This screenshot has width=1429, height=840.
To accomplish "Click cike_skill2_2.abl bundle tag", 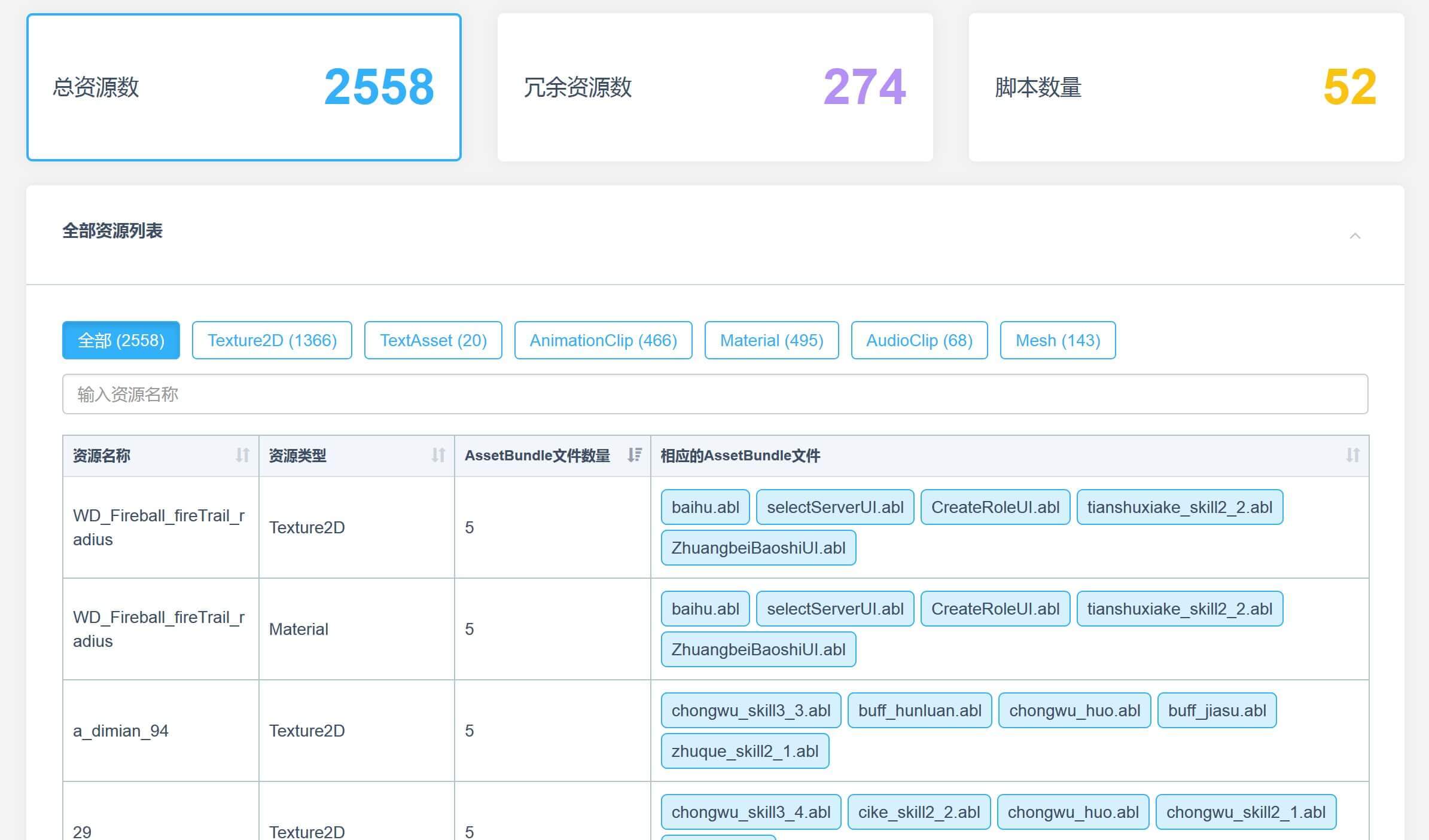I will [x=919, y=812].
